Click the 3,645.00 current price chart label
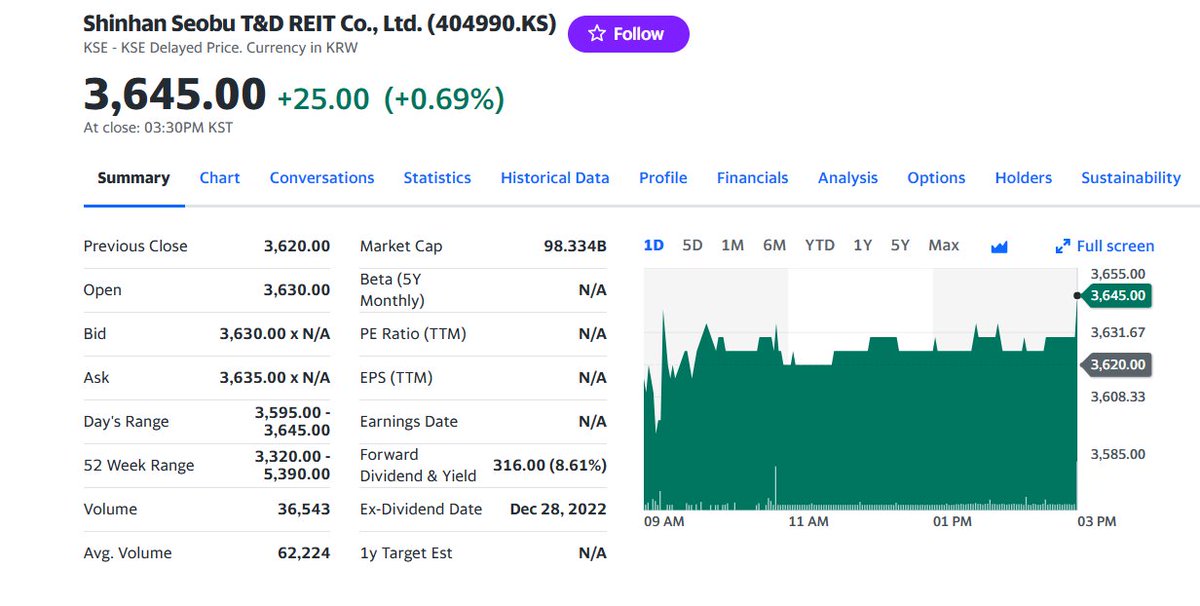The height and width of the screenshot is (606, 1200). tap(1117, 295)
